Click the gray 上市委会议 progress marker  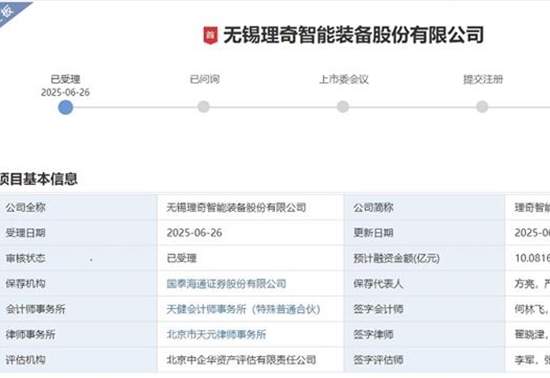pos(343,107)
